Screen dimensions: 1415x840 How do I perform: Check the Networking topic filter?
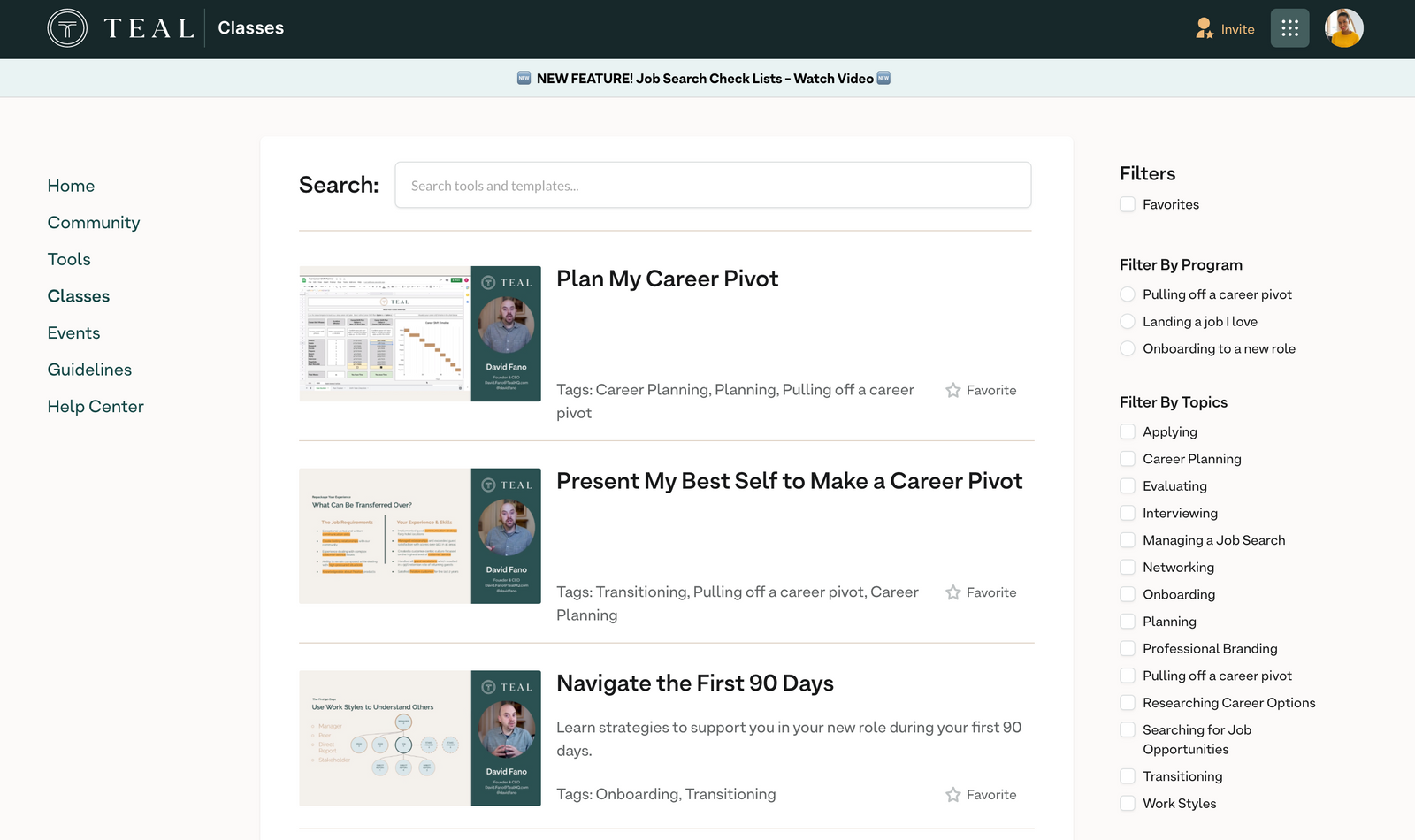1128,567
